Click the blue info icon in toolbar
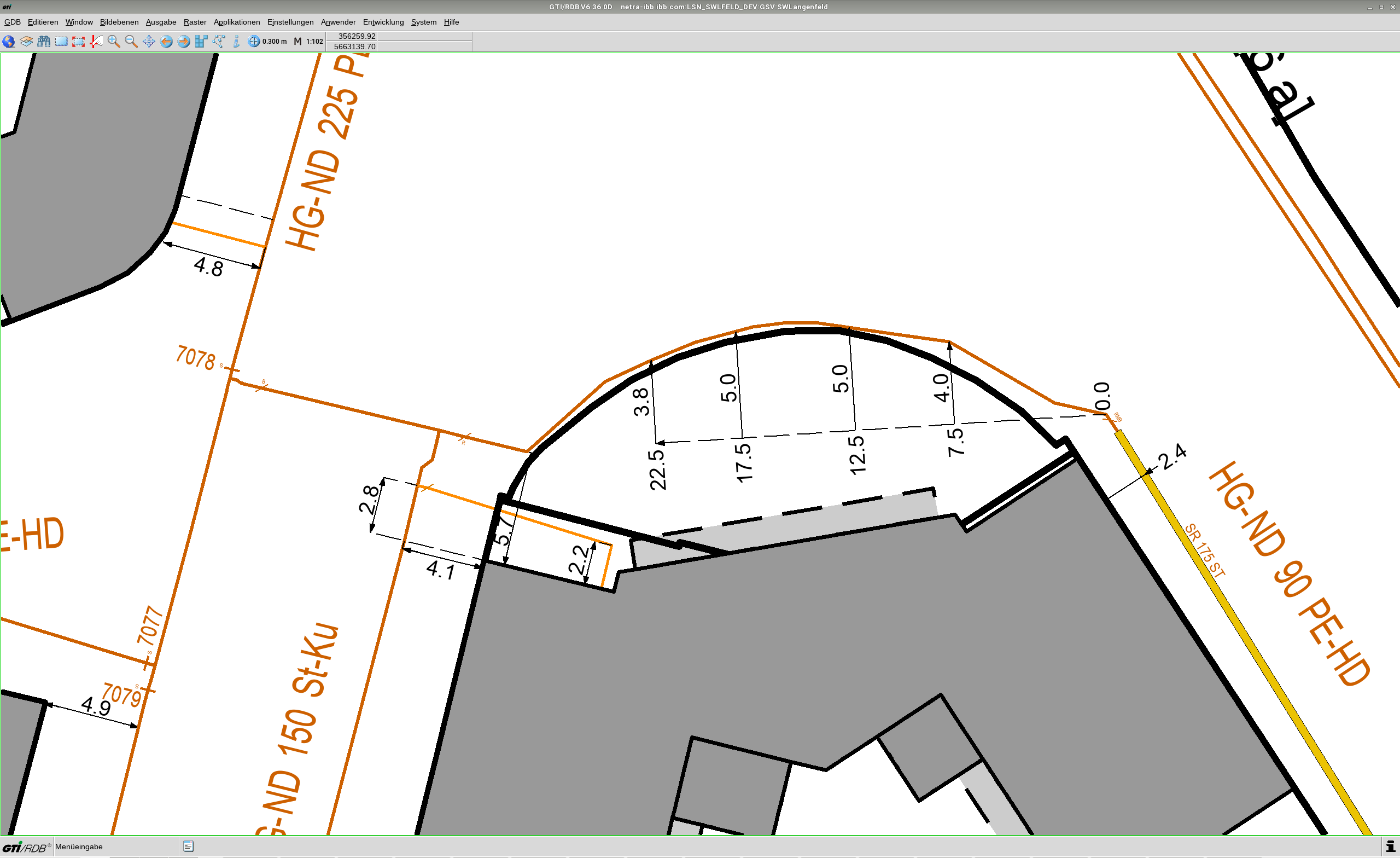Image resolution: width=1400 pixels, height=858 pixels. [236, 42]
